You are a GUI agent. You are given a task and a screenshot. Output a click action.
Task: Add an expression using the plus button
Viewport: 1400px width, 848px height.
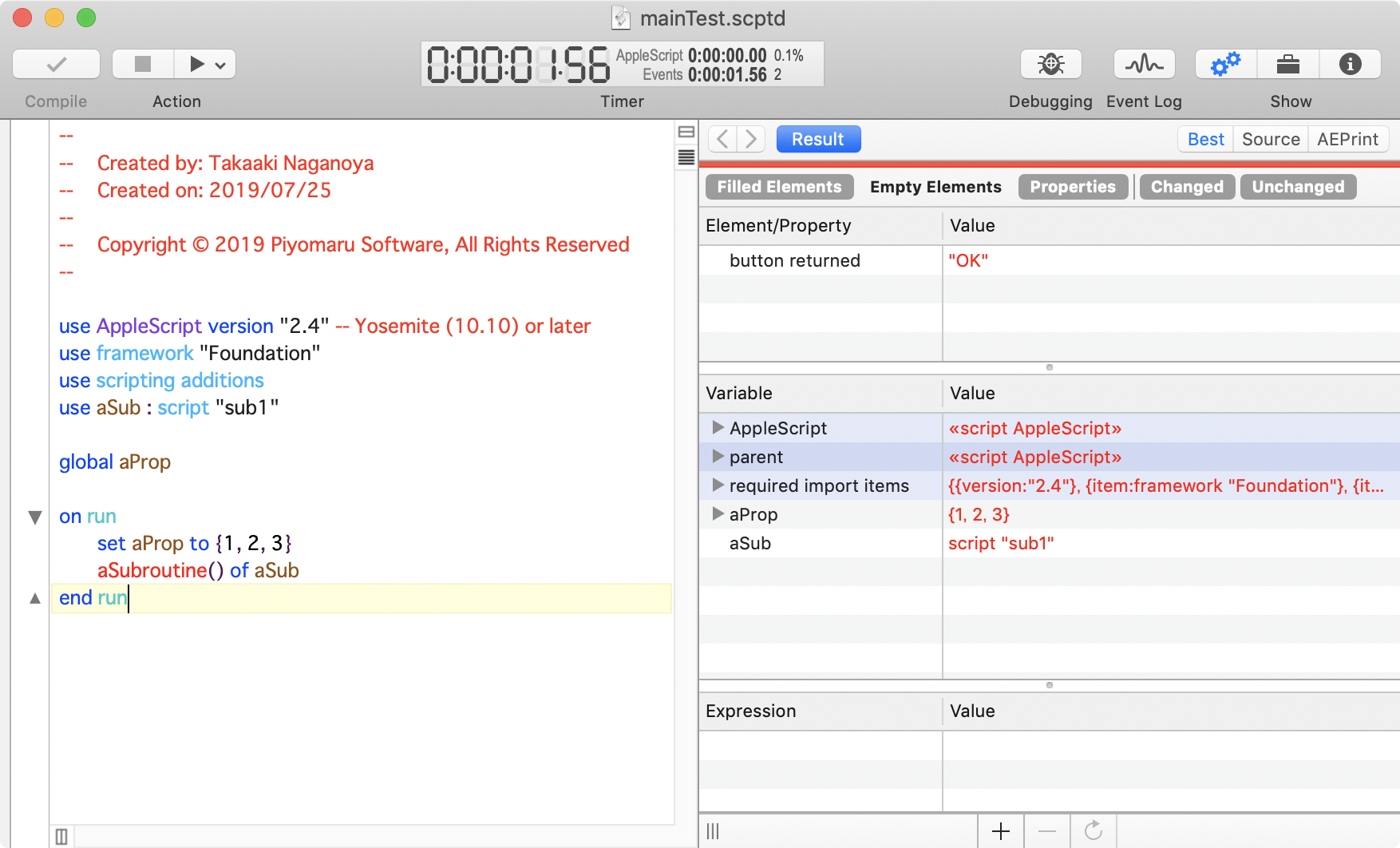1000,830
